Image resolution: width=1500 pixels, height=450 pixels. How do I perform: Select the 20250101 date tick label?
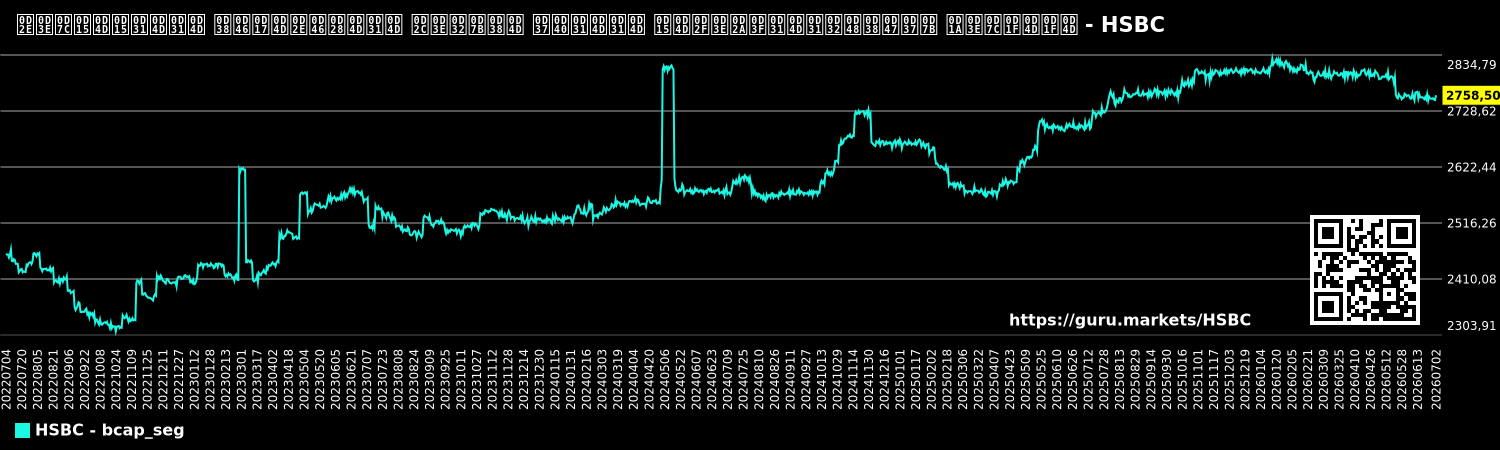pos(901,378)
